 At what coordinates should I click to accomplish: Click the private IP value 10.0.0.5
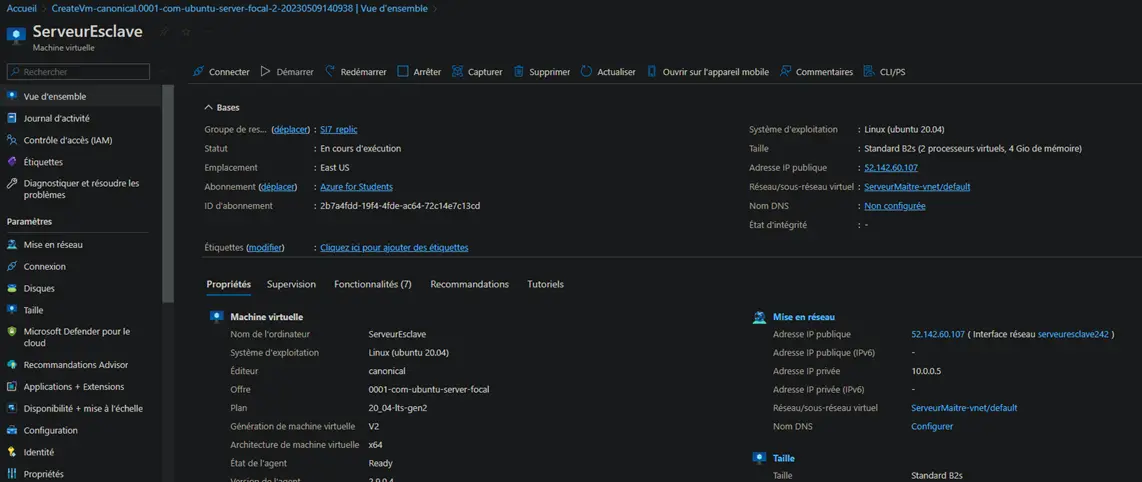[926, 371]
